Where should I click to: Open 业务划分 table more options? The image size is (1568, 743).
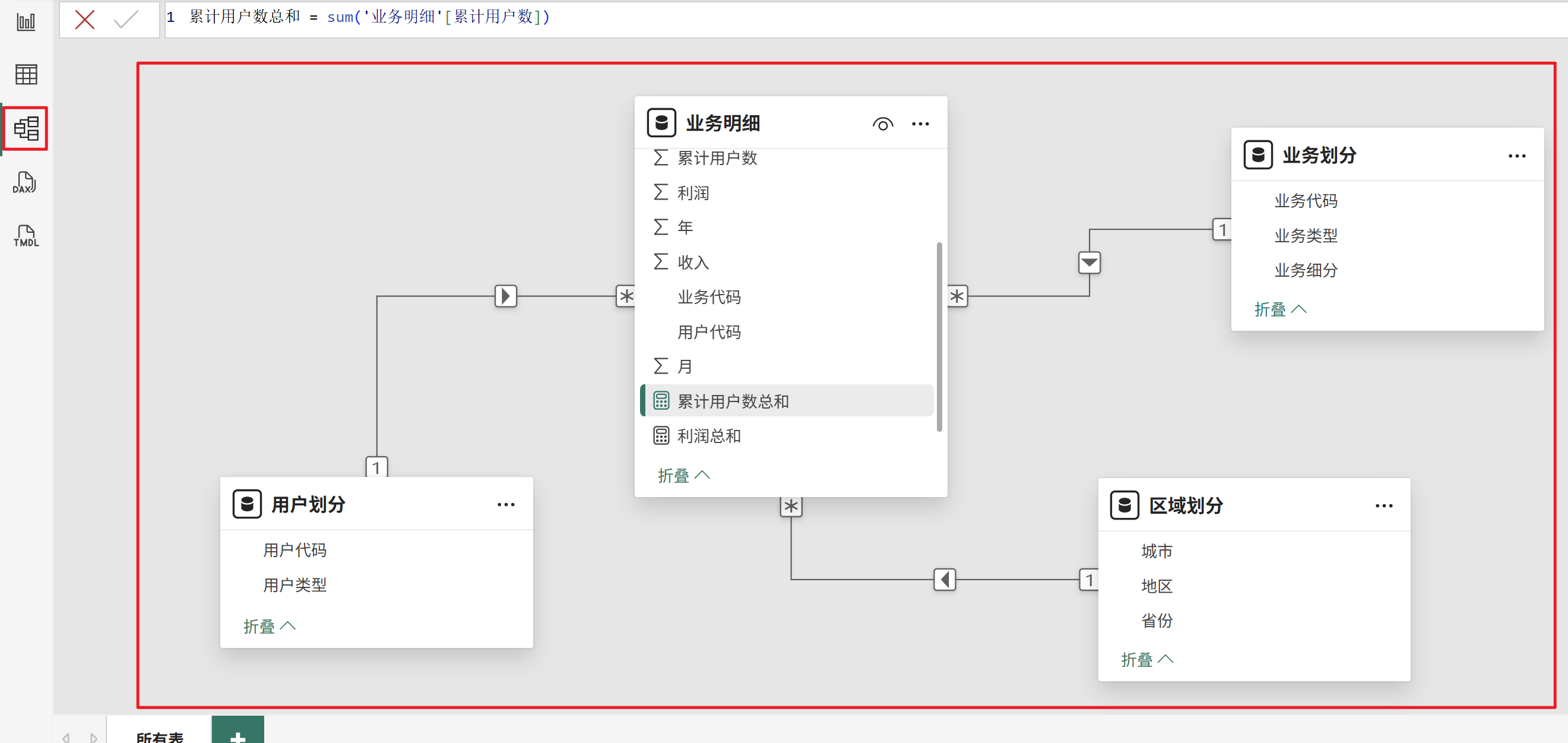point(1516,156)
